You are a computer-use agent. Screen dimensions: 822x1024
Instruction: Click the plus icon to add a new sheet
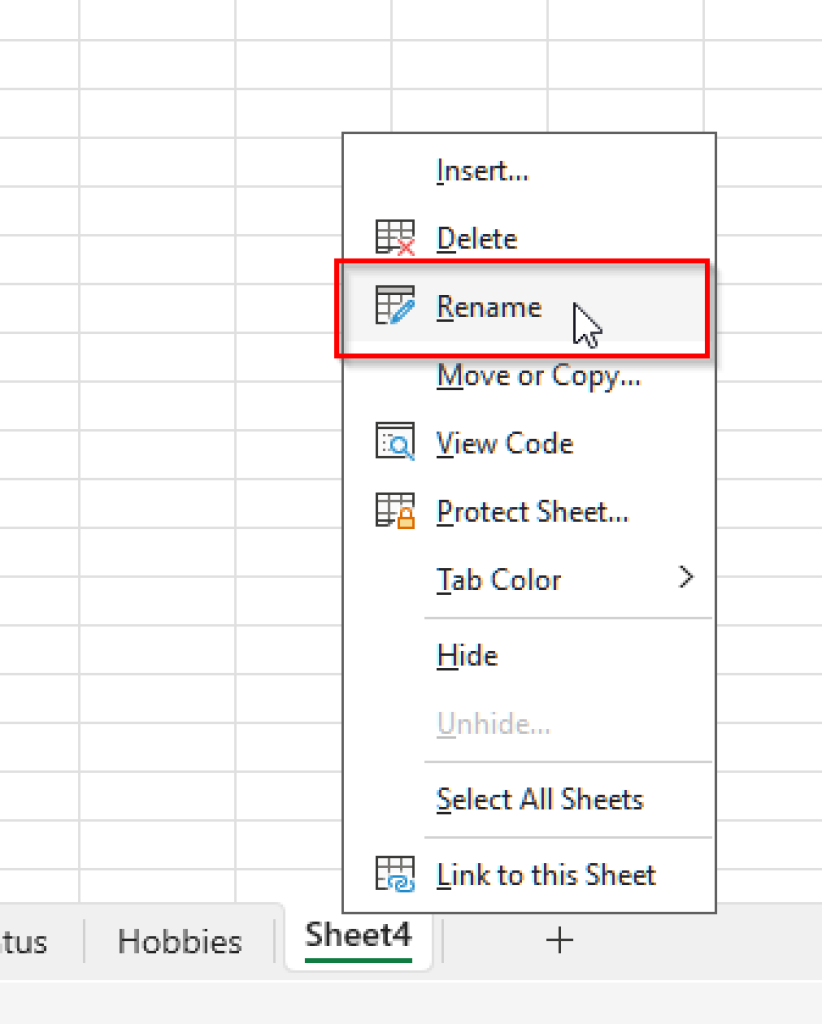coord(560,939)
